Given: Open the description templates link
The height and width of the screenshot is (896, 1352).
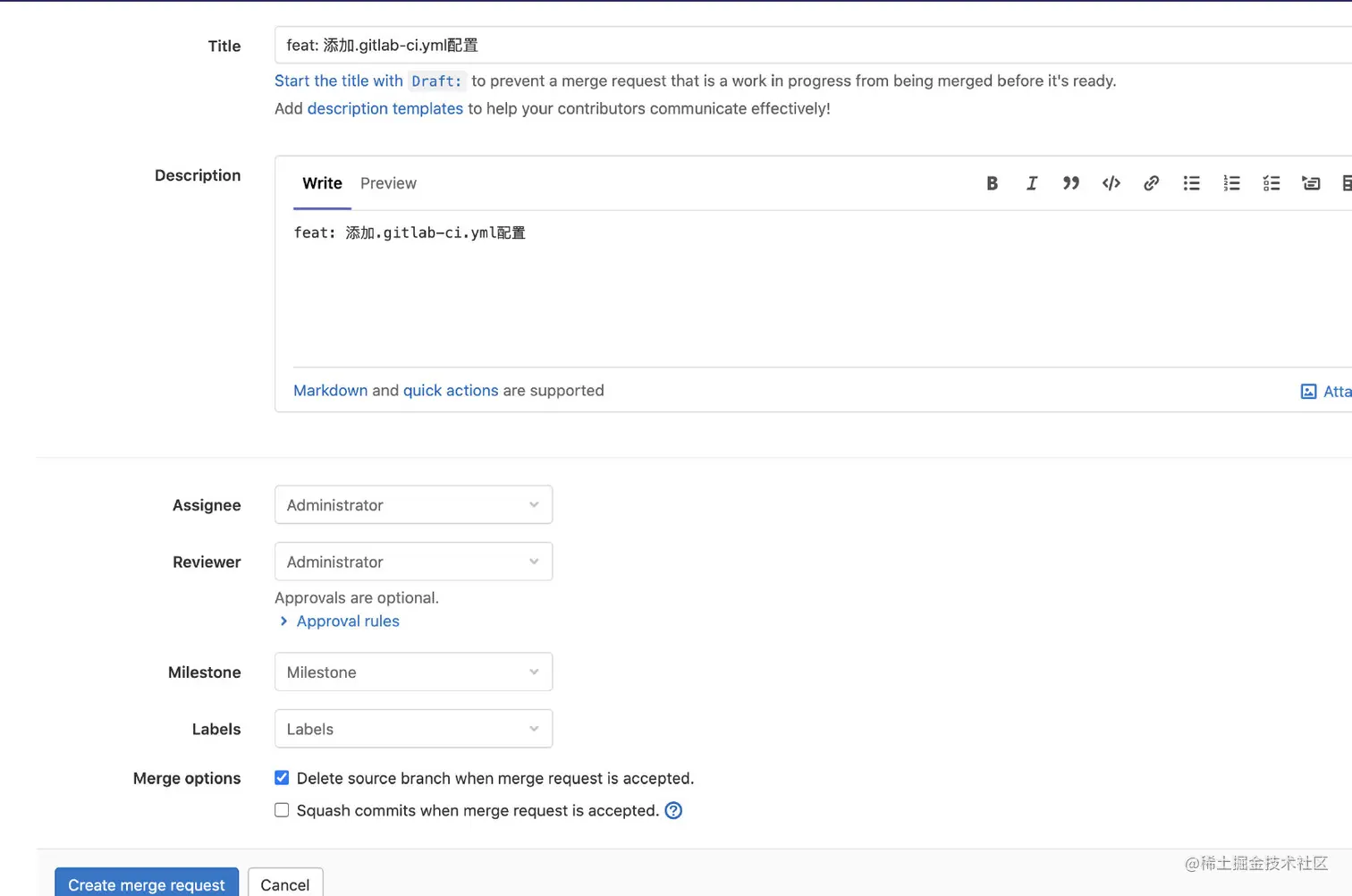Looking at the screenshot, I should 385,108.
